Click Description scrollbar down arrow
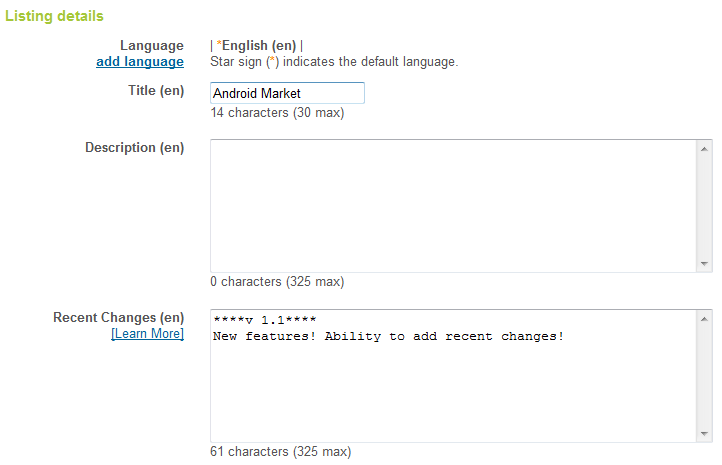Screen dimensions: 722x465 pos(704,263)
